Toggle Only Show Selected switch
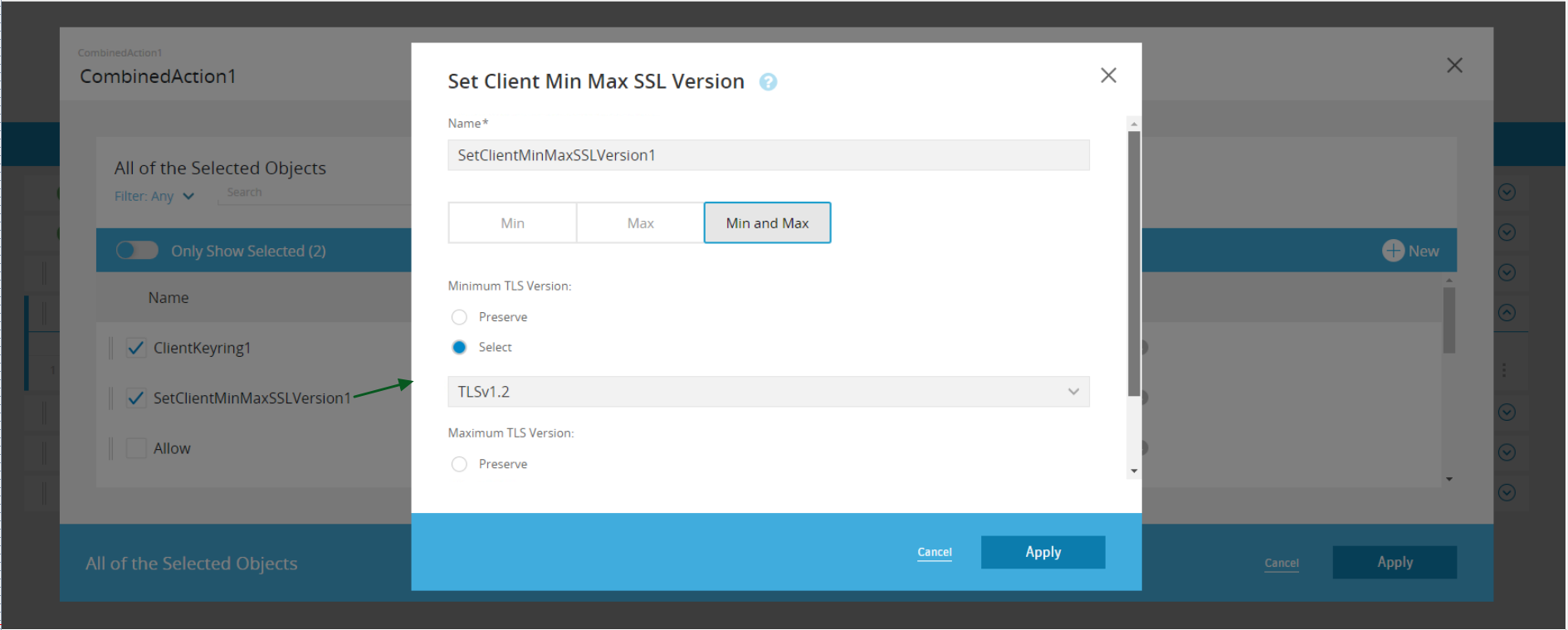 [137, 251]
